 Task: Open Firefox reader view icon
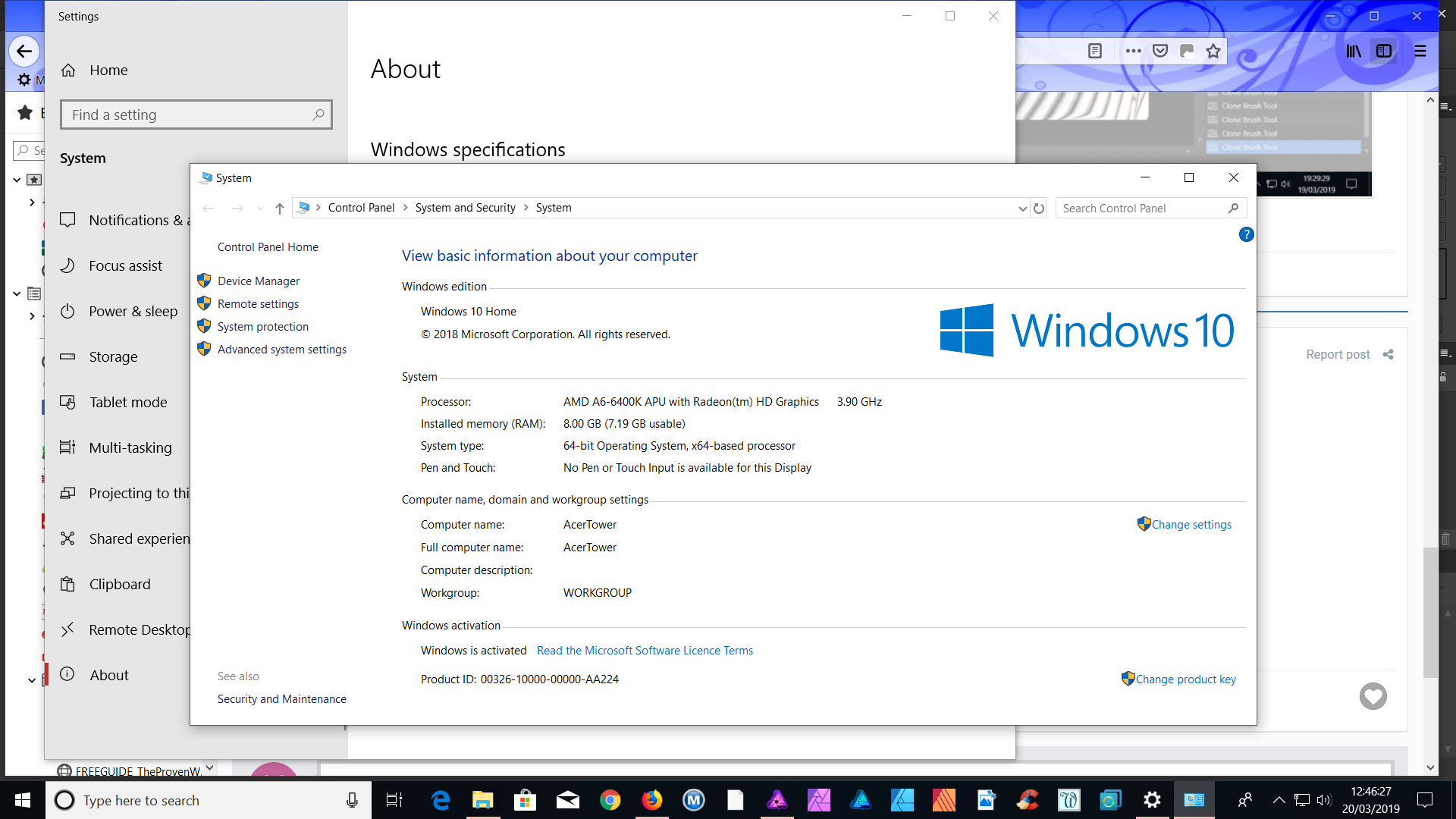[x=1094, y=51]
